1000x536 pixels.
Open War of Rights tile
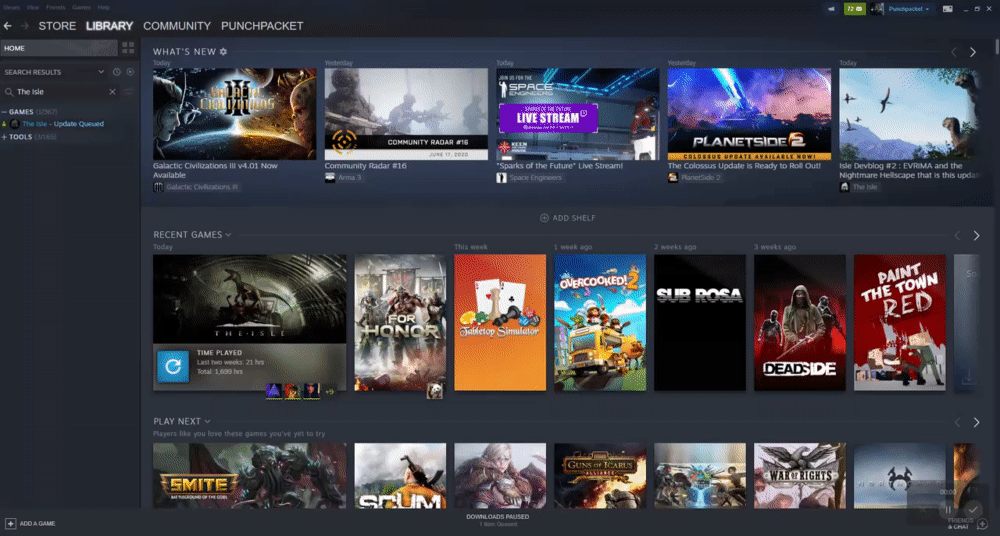(800, 476)
